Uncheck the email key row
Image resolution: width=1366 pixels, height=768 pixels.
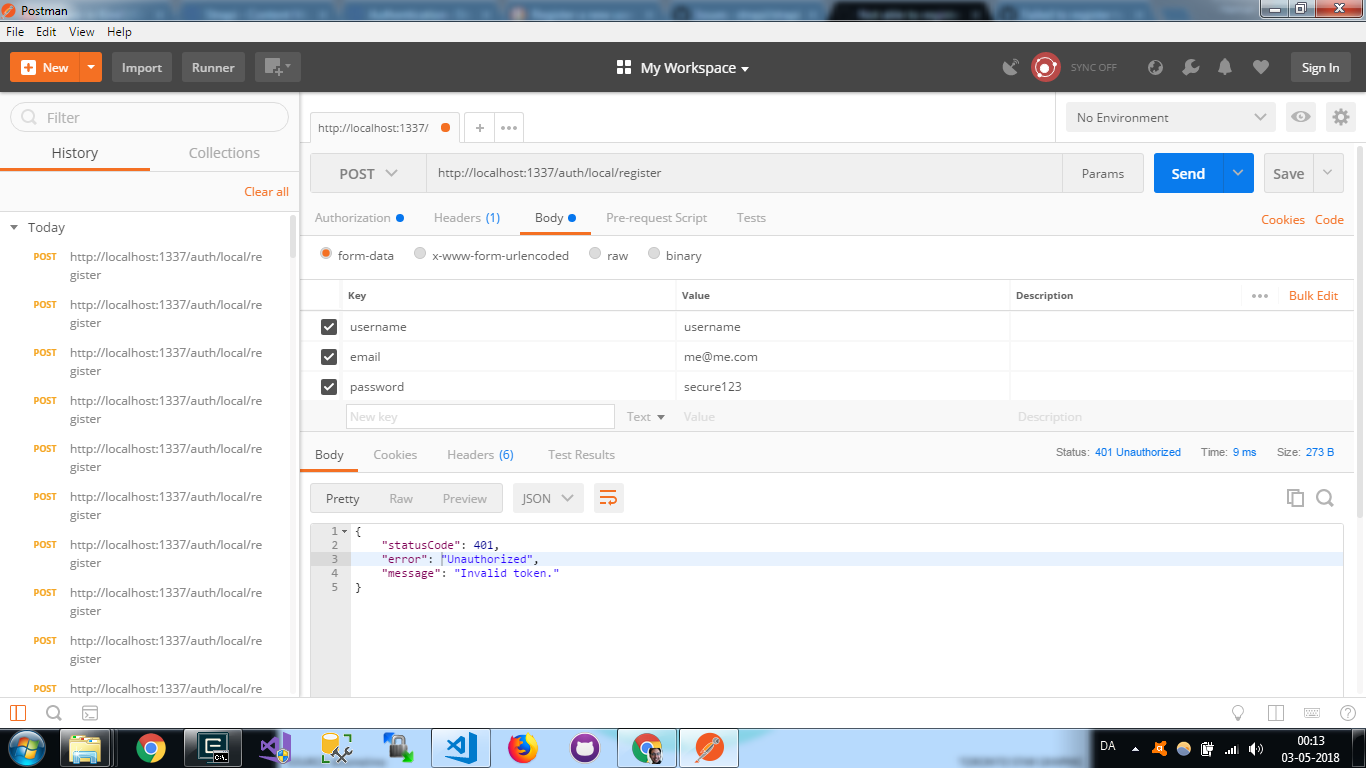coord(328,357)
